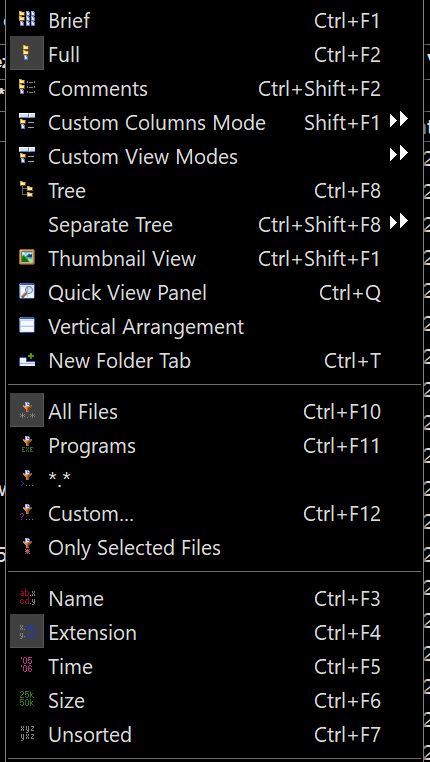Expand the Custom View Modes submenu arrow
The image size is (430, 762).
pyautogui.click(x=398, y=154)
